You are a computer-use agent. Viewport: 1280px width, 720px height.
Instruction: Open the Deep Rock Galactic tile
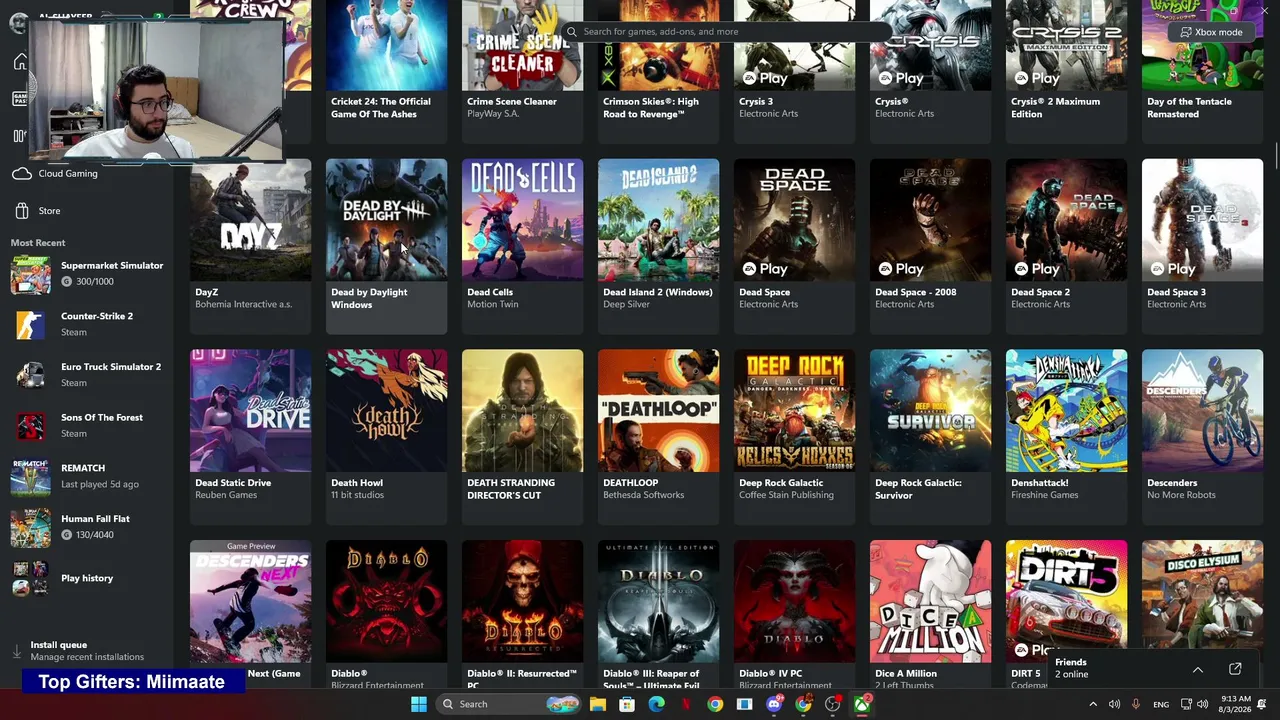(794, 437)
